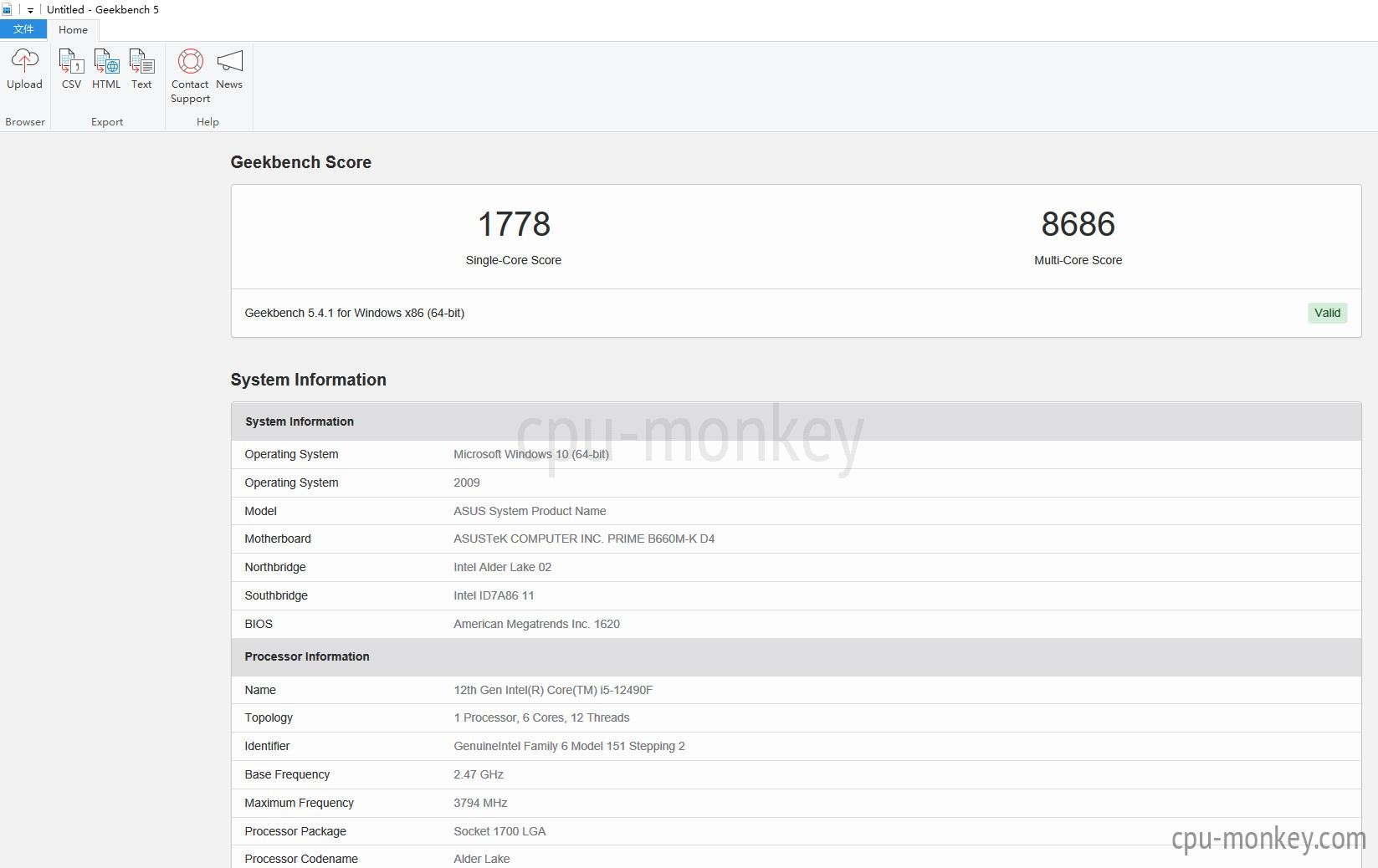This screenshot has height=868, width=1378.
Task: Click the Identifier row label
Action: 267,746
